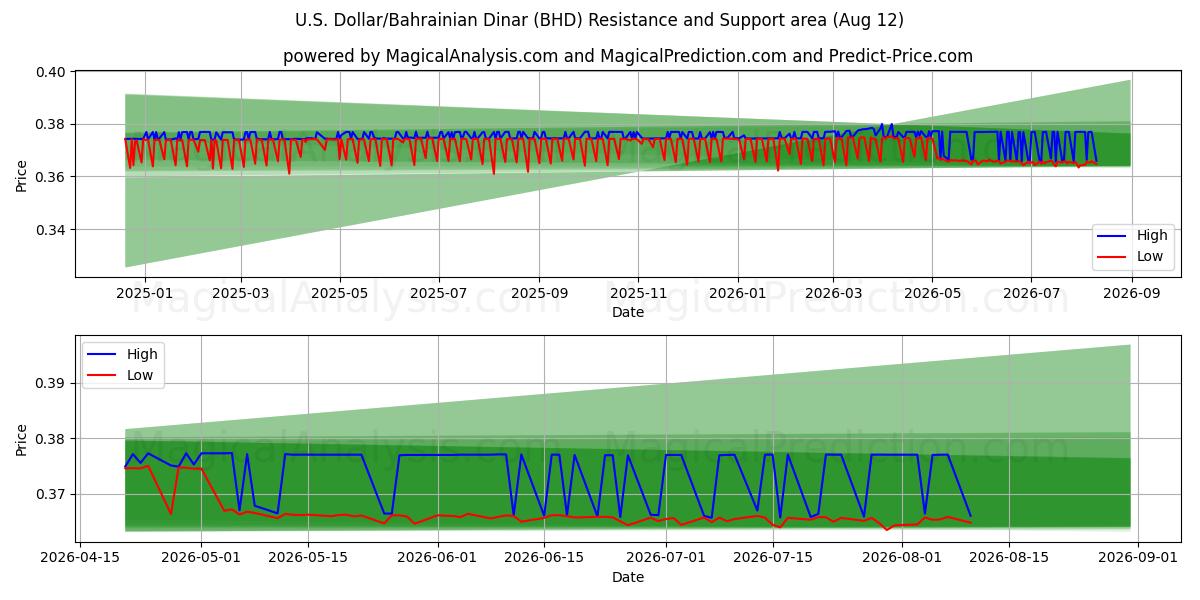Select the 2025-03 date tick label
This screenshot has height=600, width=1200.
[x=241, y=293]
